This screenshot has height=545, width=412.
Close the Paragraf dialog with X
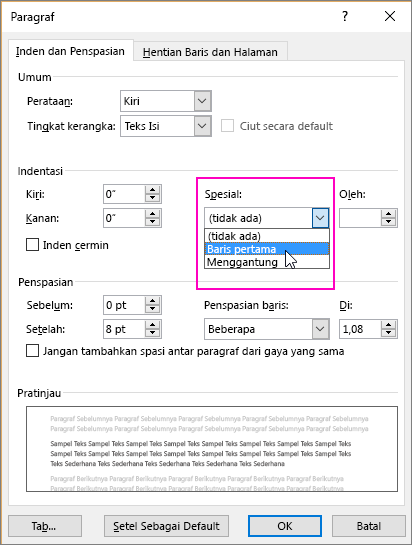[390, 16]
